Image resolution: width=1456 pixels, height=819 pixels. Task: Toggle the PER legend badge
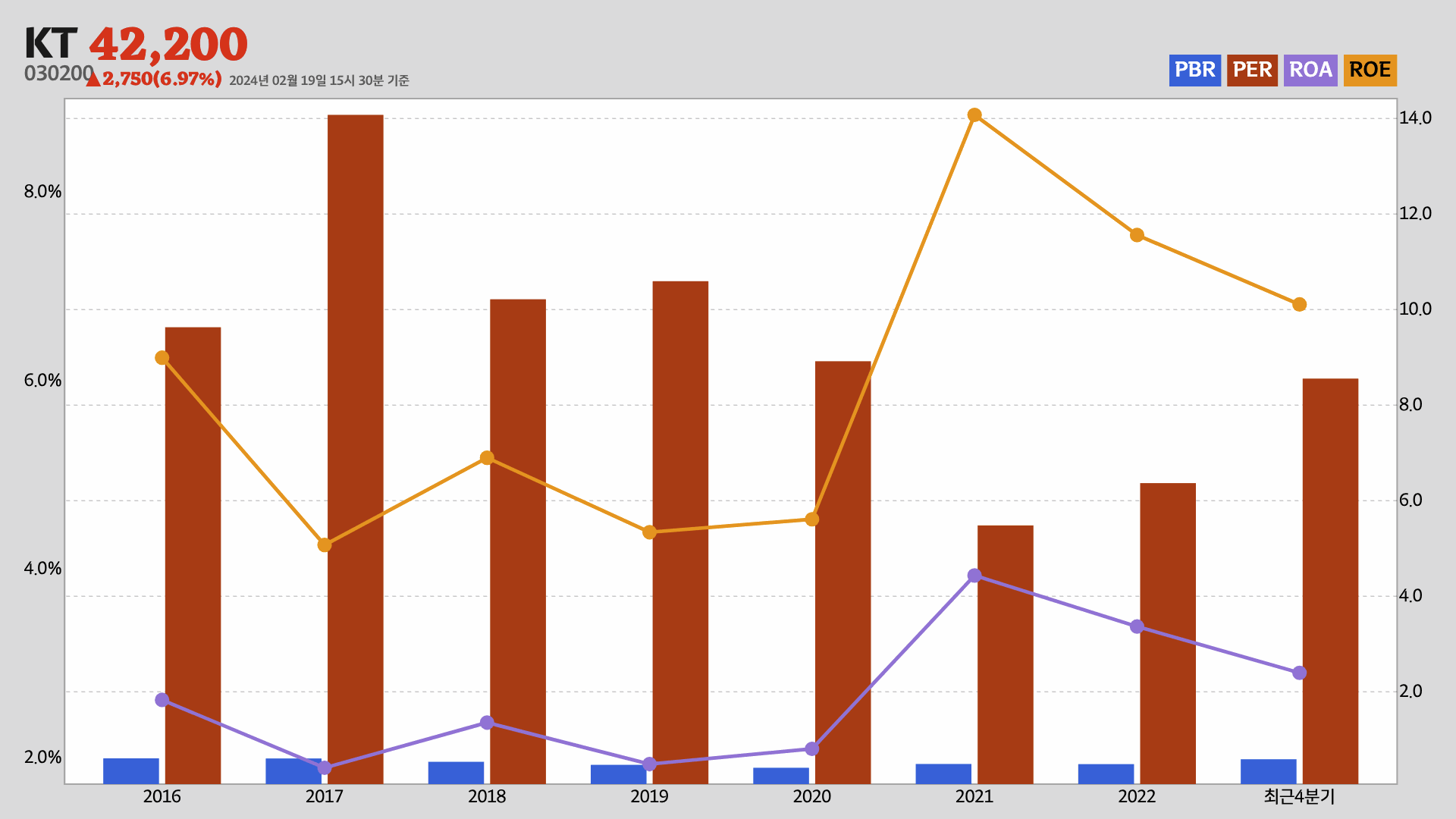click(x=1252, y=70)
